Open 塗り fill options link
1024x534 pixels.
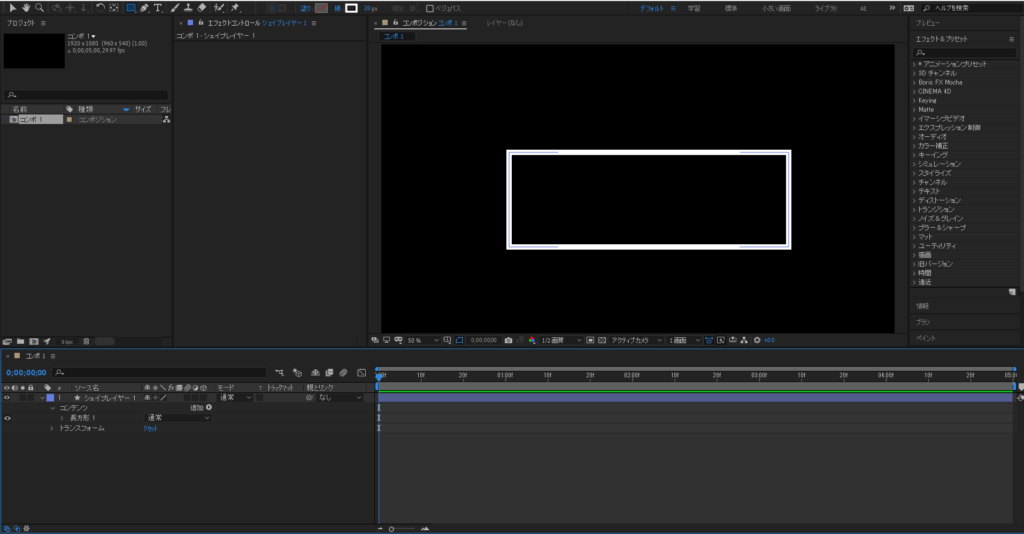[x=305, y=8]
